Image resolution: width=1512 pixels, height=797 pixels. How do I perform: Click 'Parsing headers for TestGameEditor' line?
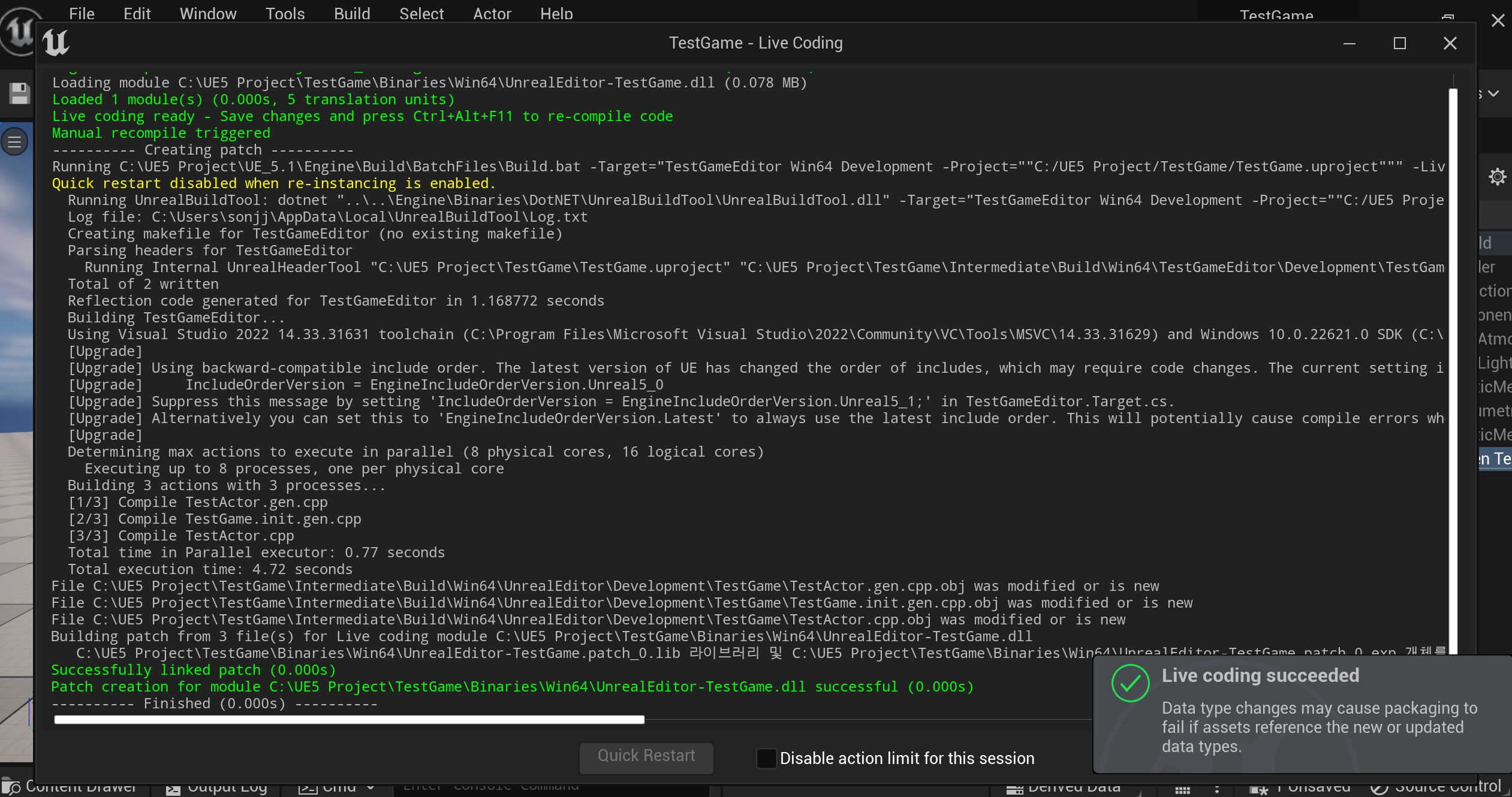click(210, 250)
